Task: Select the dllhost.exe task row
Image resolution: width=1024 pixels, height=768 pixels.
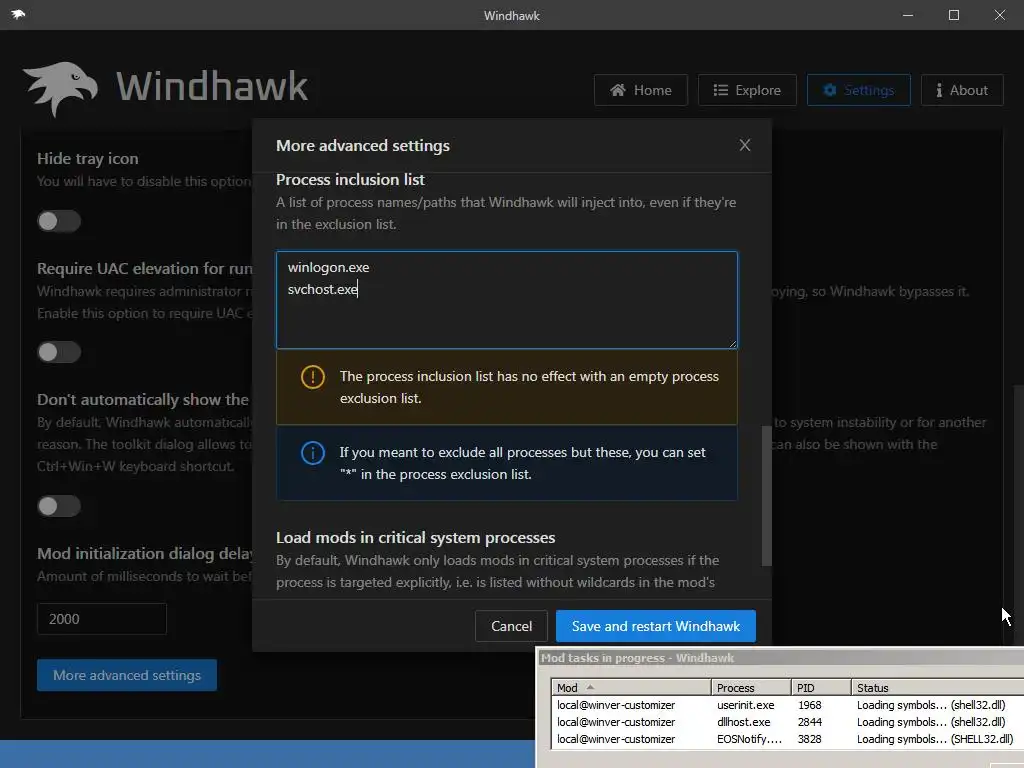Action: (787, 722)
